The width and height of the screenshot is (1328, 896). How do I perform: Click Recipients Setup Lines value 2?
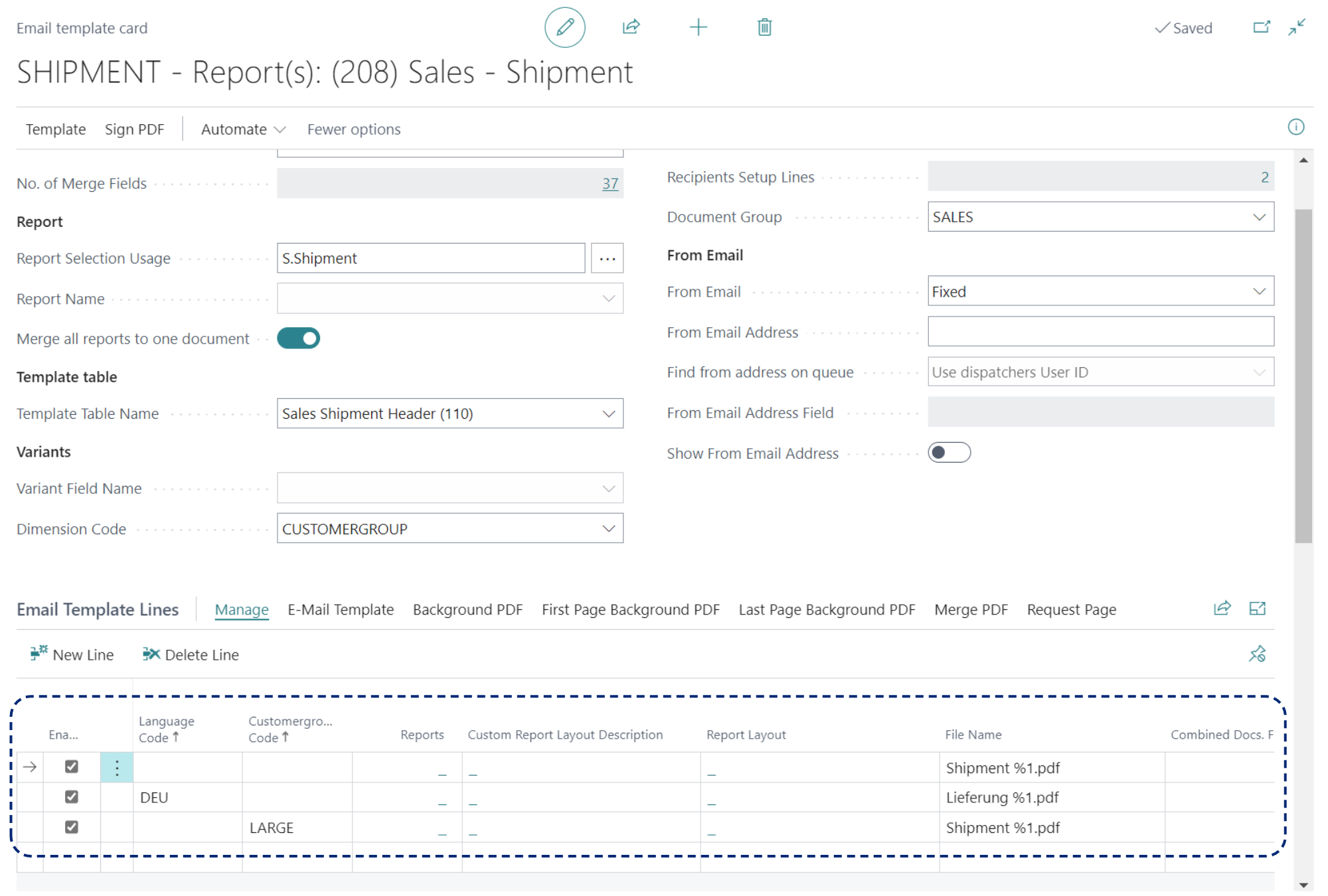pyautogui.click(x=1264, y=177)
